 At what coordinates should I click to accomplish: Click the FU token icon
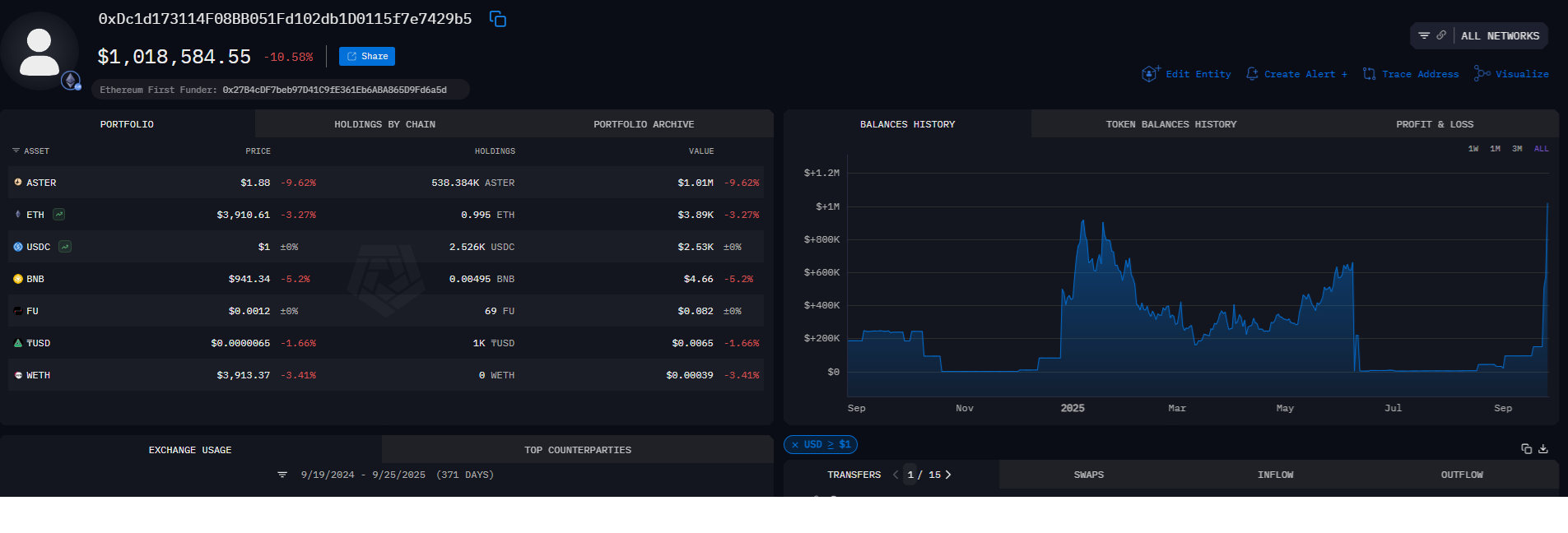tap(18, 311)
